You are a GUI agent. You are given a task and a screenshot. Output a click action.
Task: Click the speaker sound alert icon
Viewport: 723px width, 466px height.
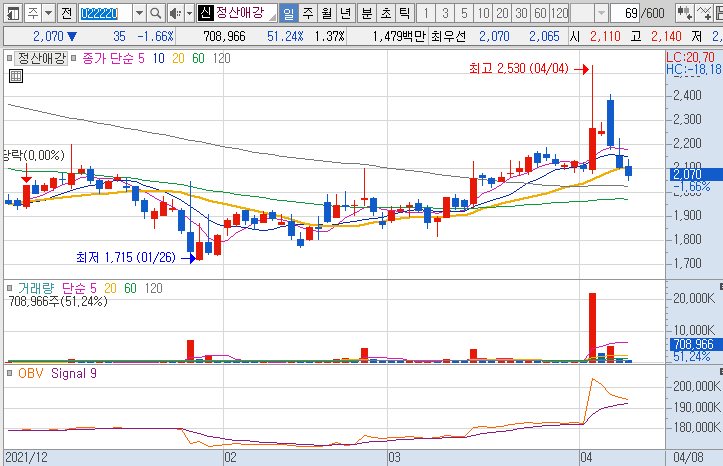click(x=175, y=13)
